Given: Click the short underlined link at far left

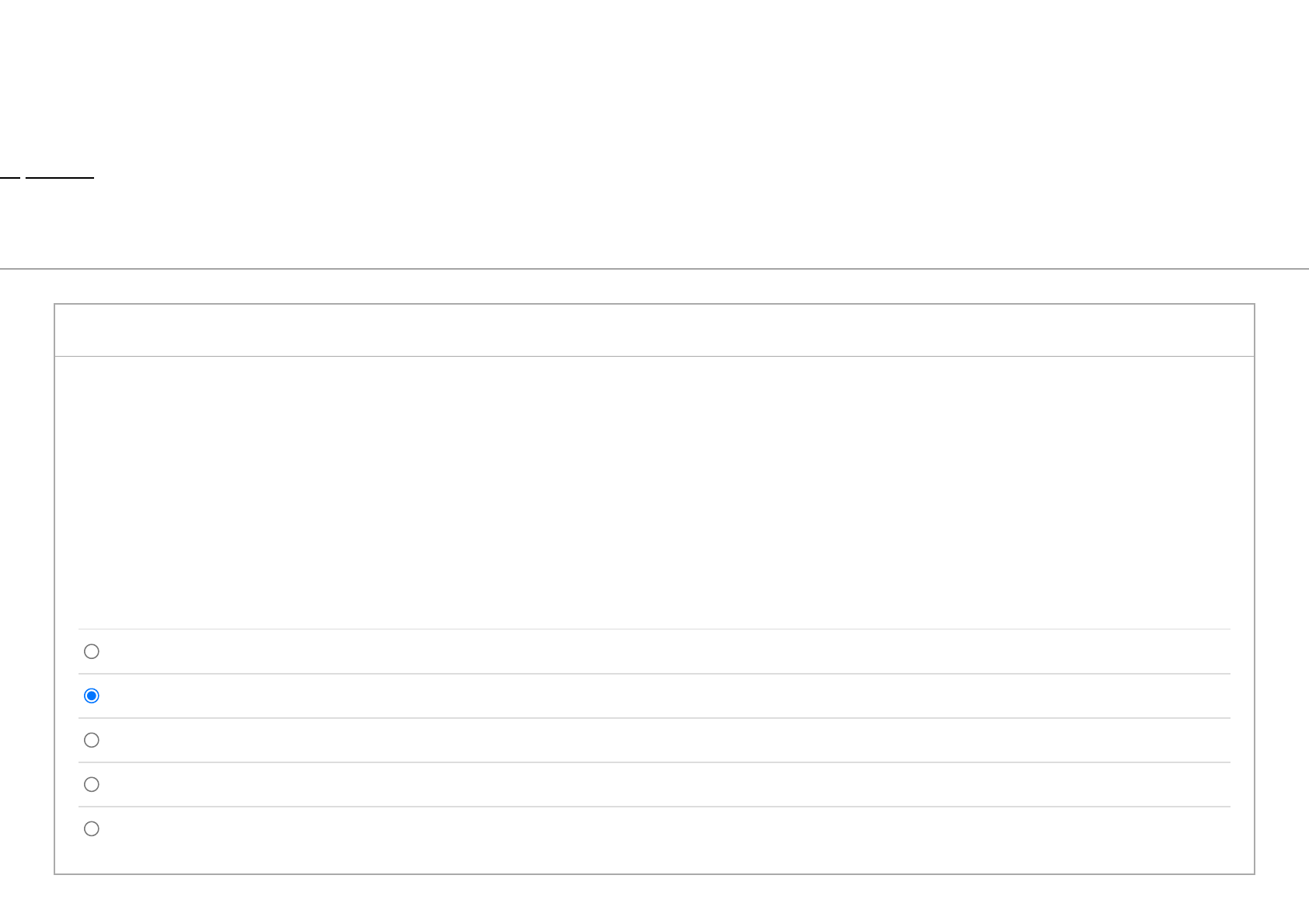Looking at the screenshot, I should pos(9,177).
